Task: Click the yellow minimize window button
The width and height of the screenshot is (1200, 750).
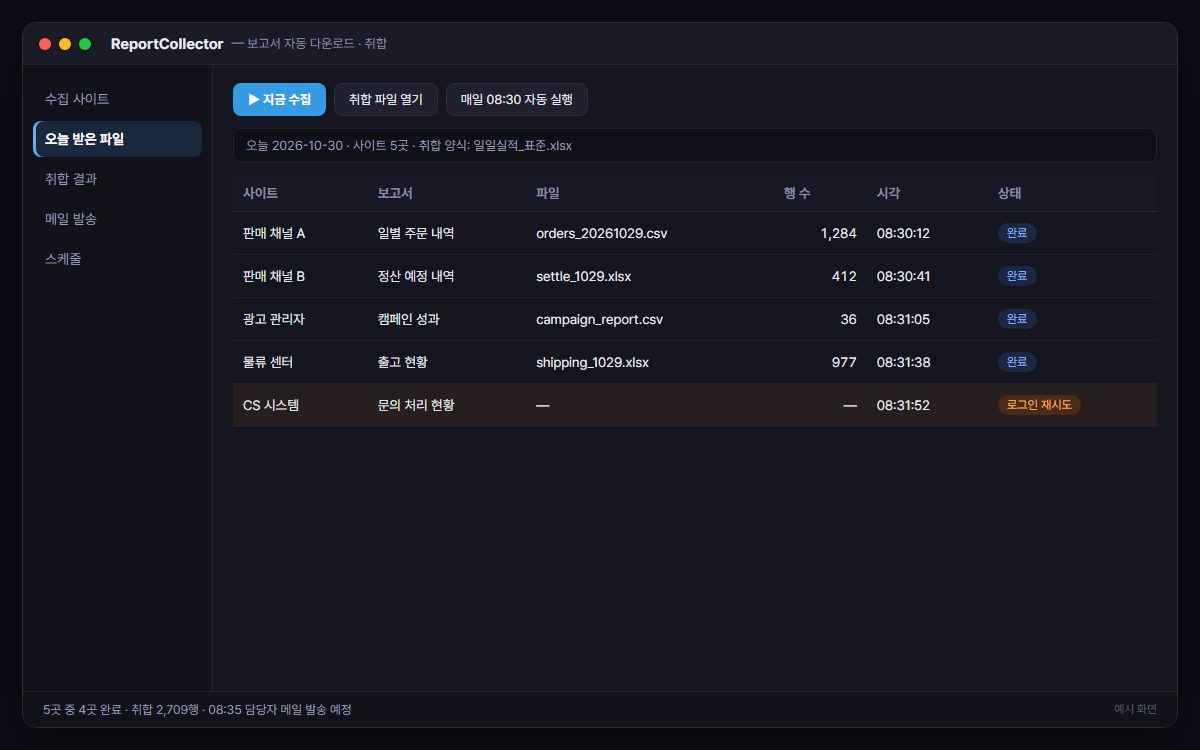Action: click(65, 44)
